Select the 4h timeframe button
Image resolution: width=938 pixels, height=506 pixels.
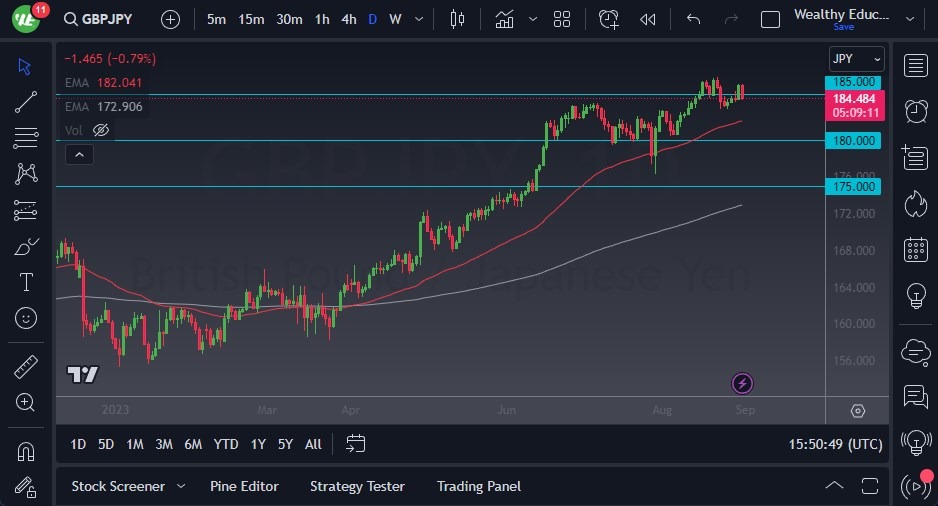348,19
